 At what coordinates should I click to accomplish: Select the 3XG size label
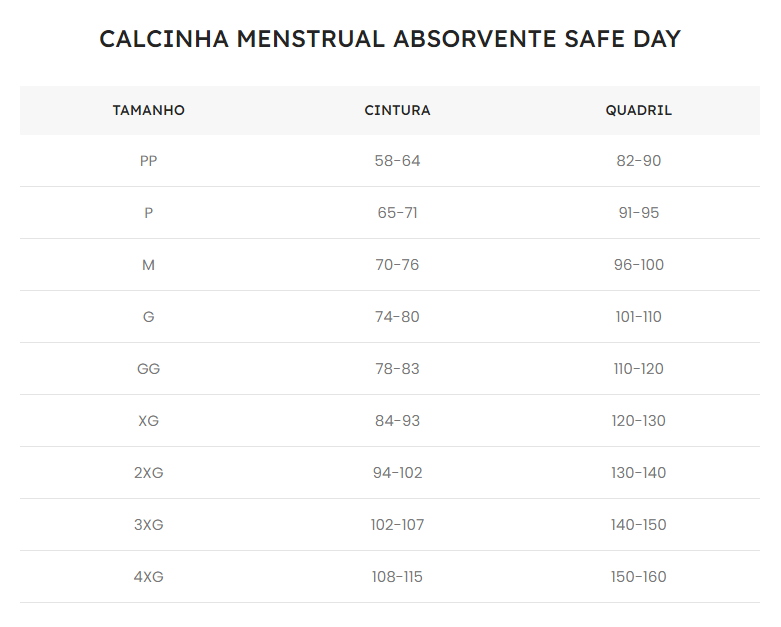click(x=148, y=525)
